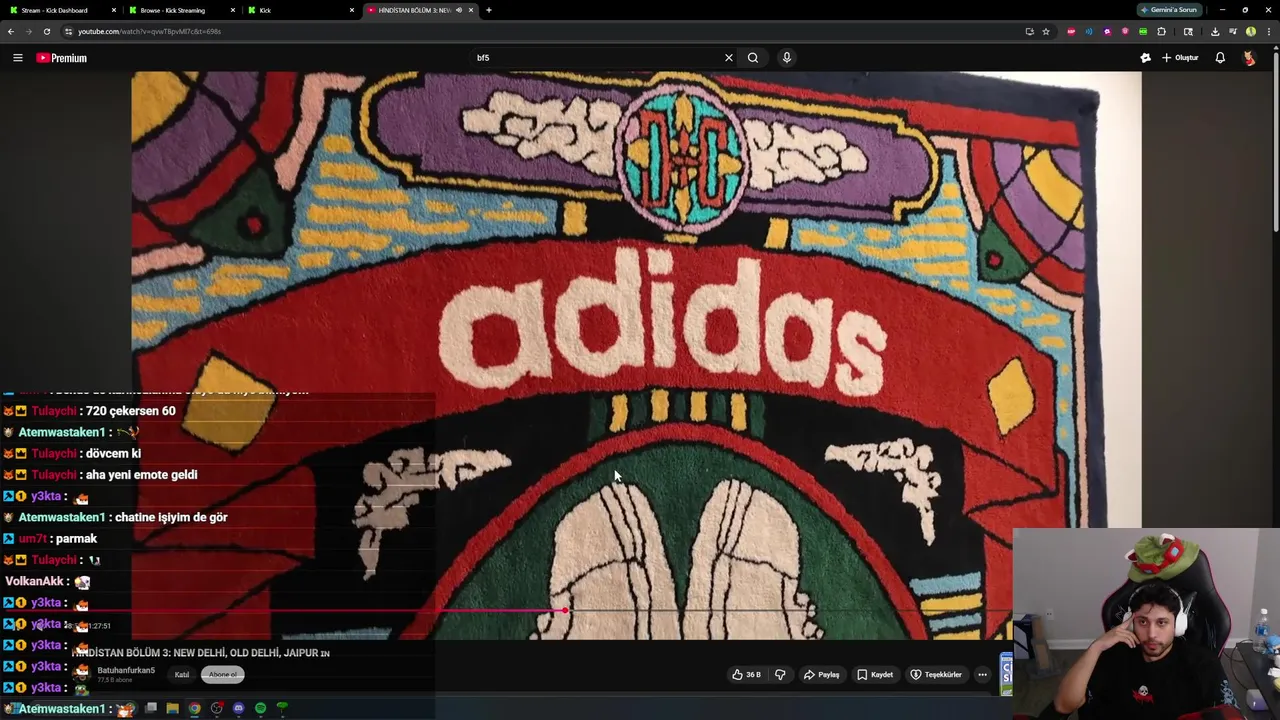Click chat message 'chatine işiyim de gör'
The height and width of the screenshot is (720, 1280).
(171, 517)
